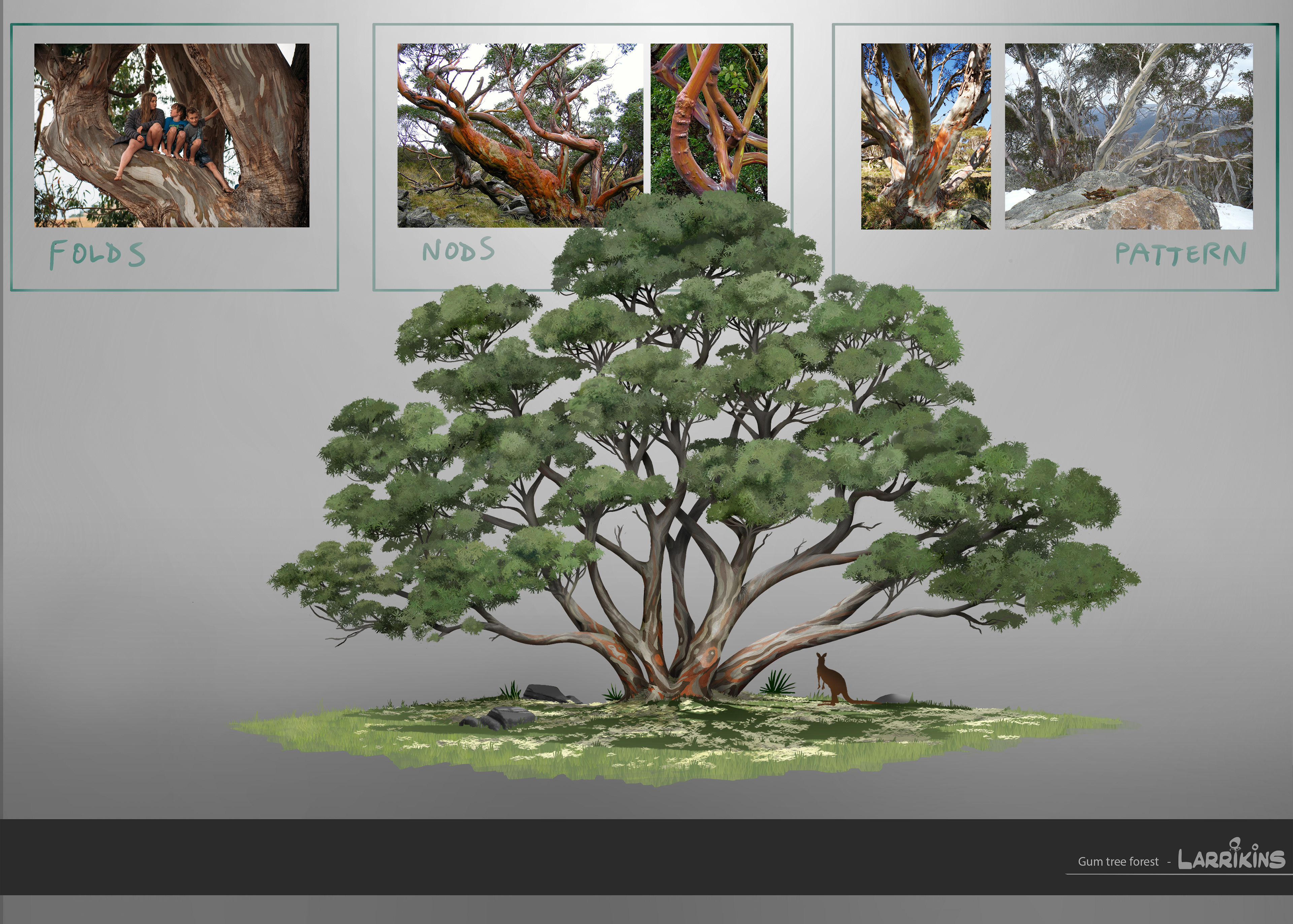Select the wide twisted orange branches photo

coord(520,135)
